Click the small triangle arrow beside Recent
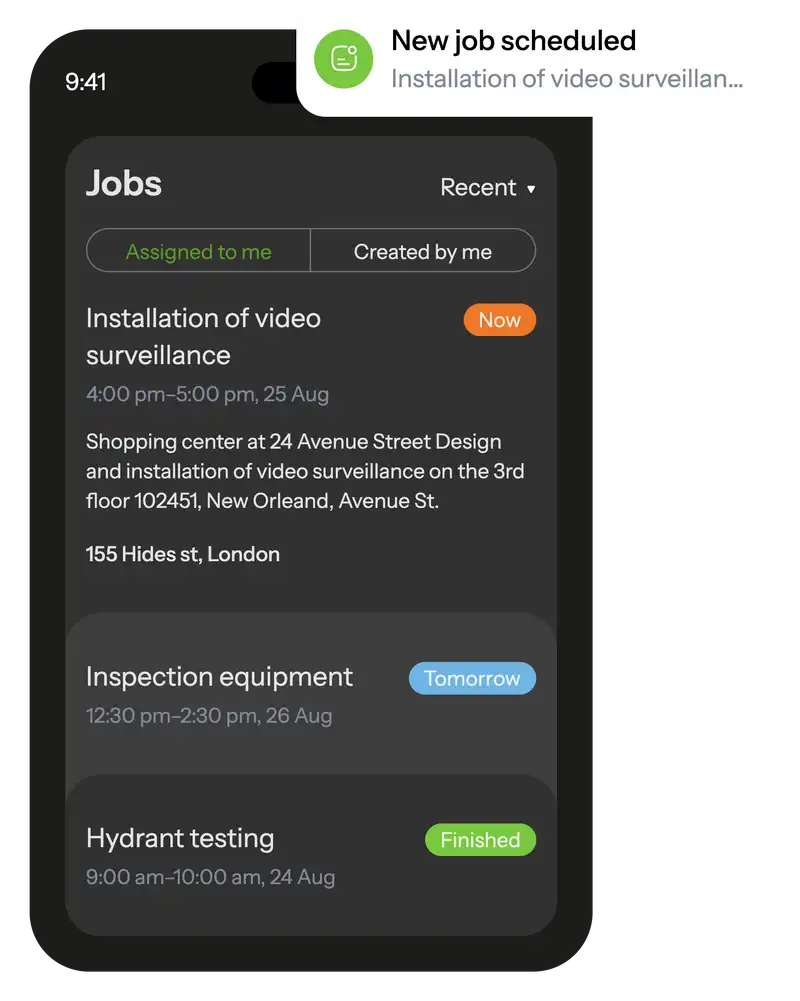This screenshot has width=800, height=1001. click(531, 189)
